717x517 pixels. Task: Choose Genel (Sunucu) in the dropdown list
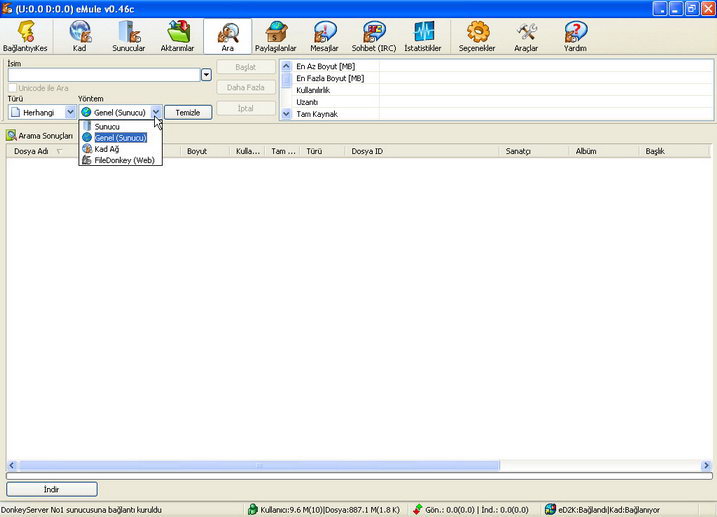pyautogui.click(x=121, y=138)
